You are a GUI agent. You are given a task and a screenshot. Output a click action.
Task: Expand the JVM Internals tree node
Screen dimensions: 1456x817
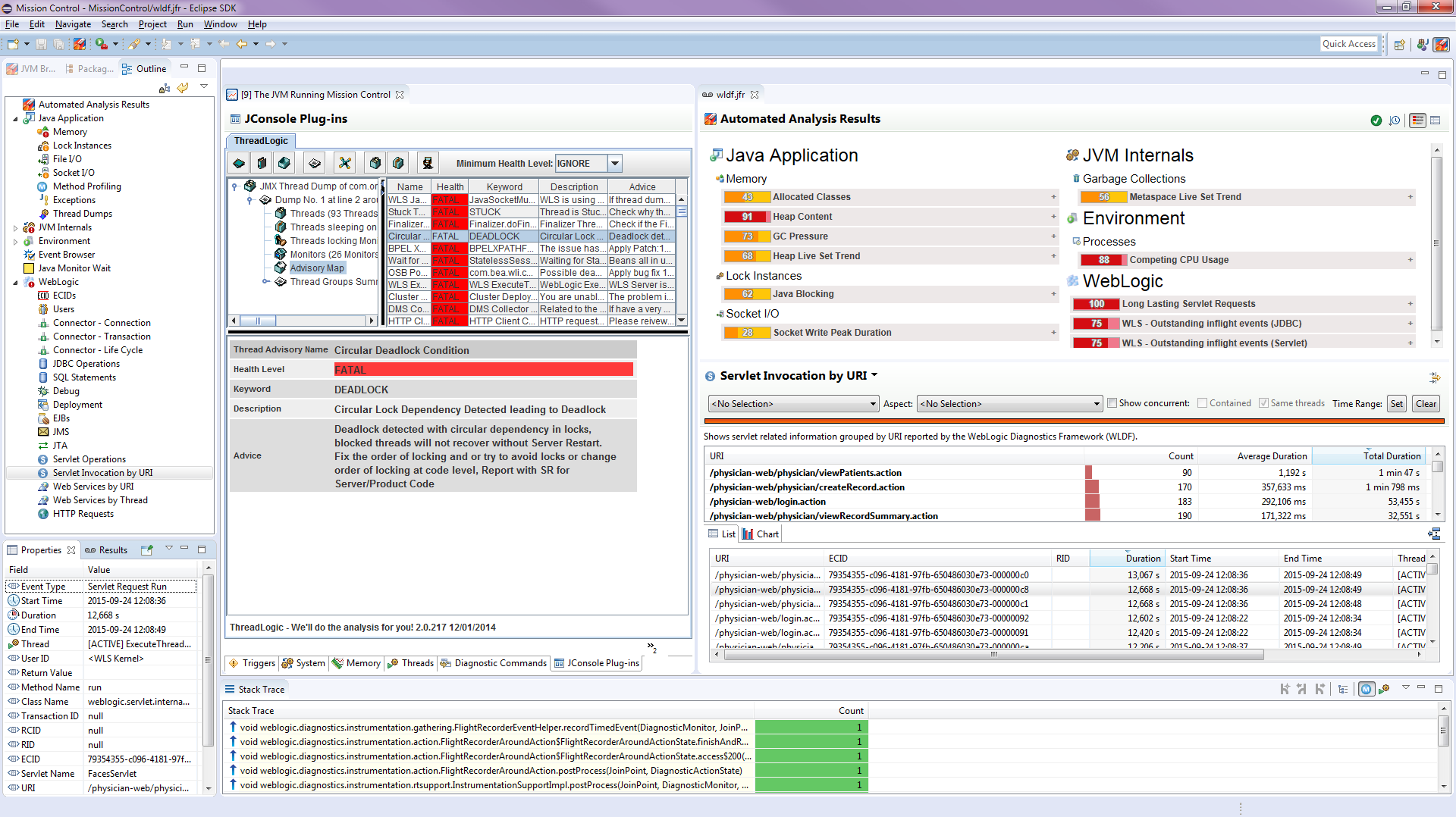coord(15,227)
